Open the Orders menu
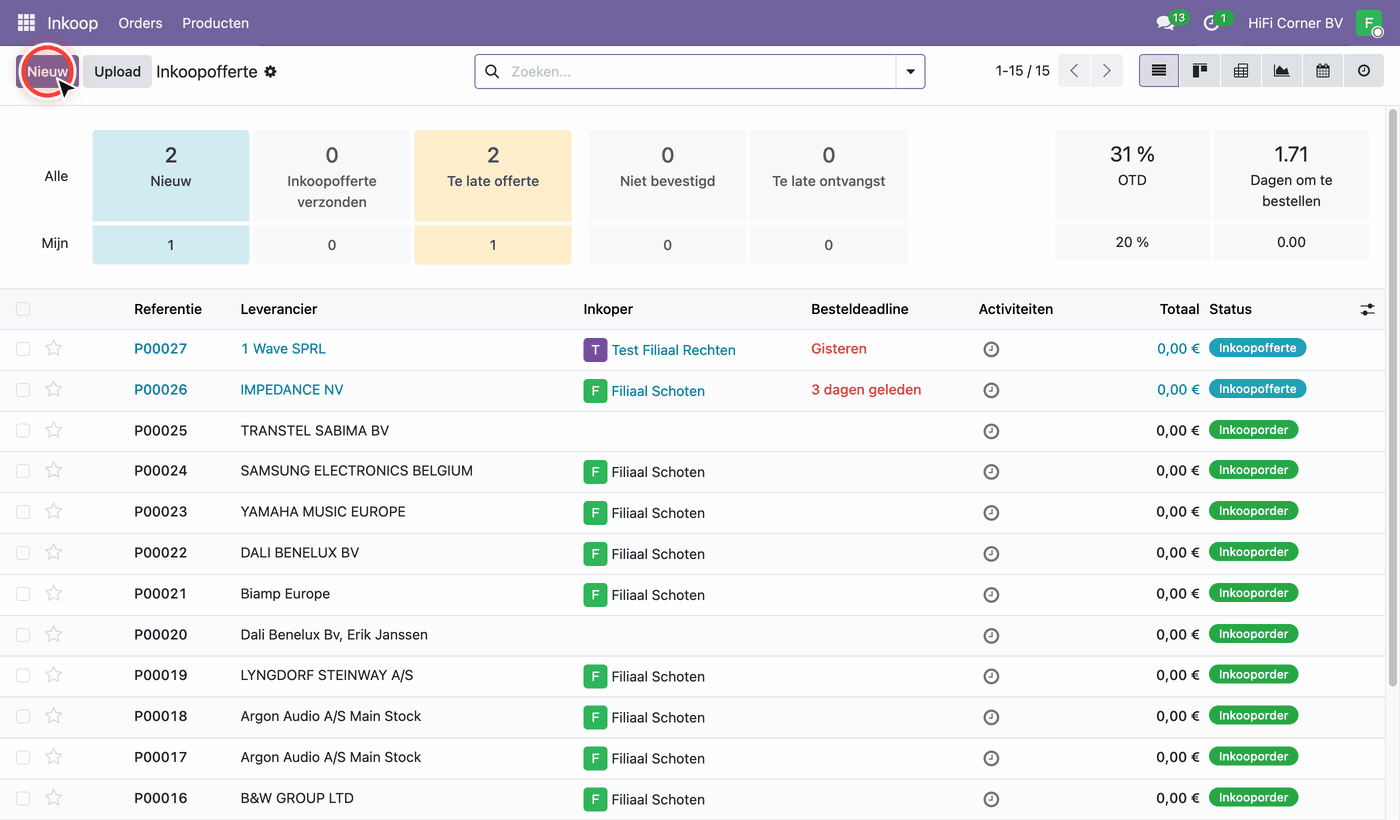 [140, 23]
